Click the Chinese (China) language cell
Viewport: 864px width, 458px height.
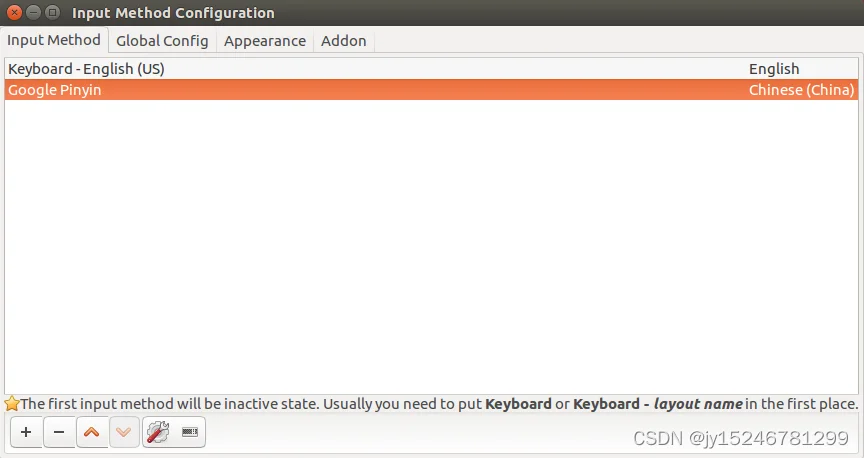click(x=801, y=90)
